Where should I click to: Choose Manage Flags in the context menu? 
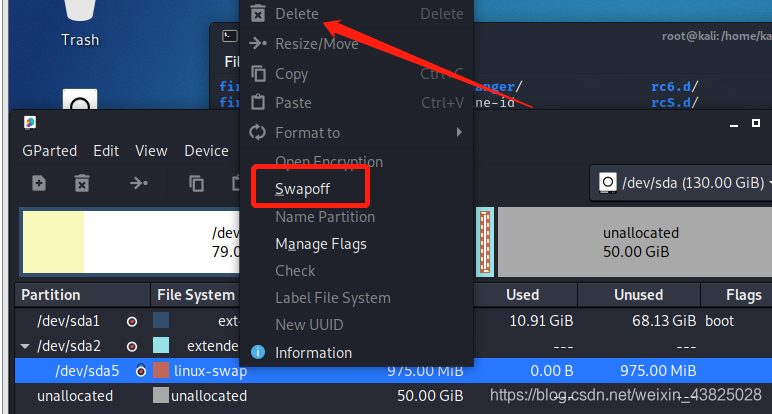[320, 243]
